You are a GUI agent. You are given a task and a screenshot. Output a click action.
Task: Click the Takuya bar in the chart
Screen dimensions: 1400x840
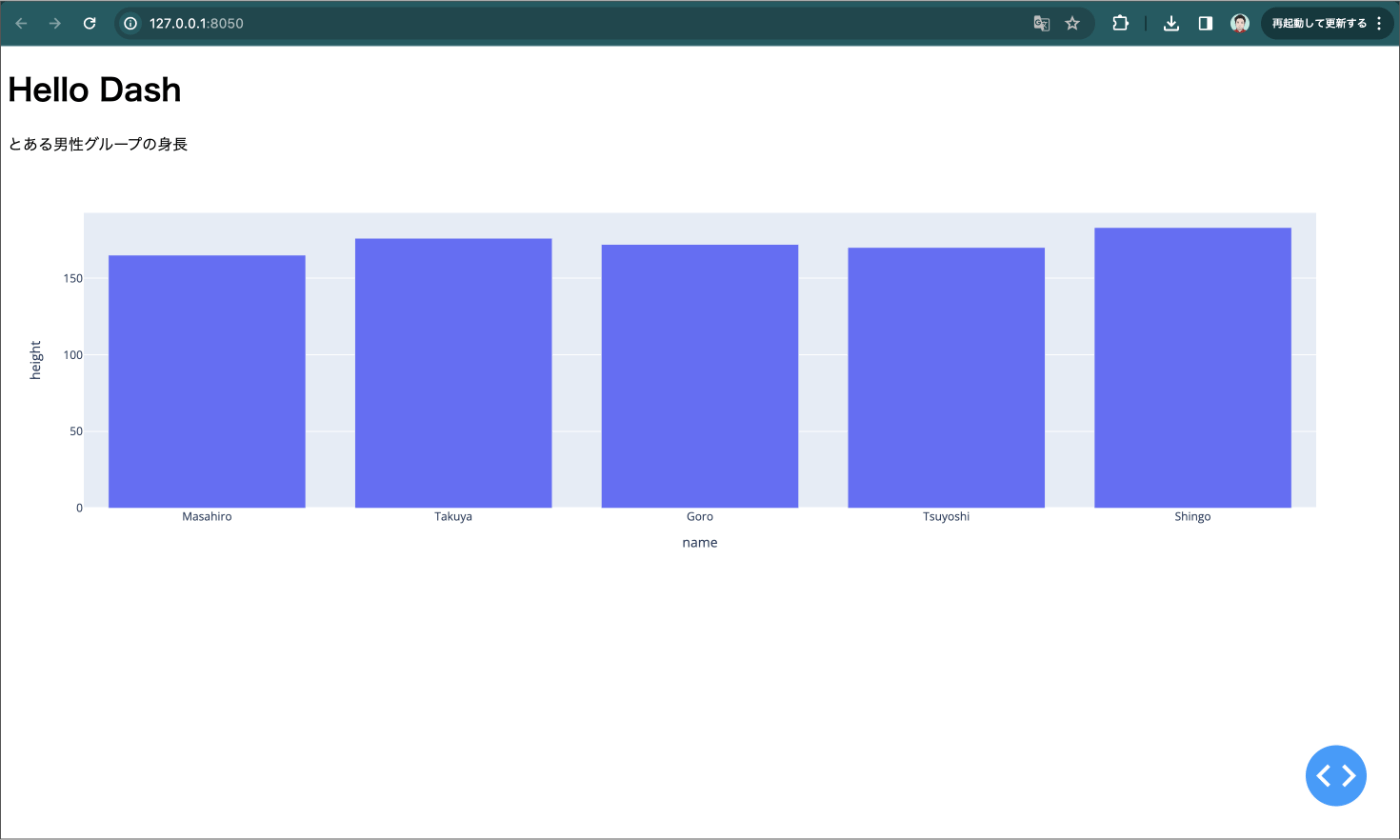click(x=453, y=373)
